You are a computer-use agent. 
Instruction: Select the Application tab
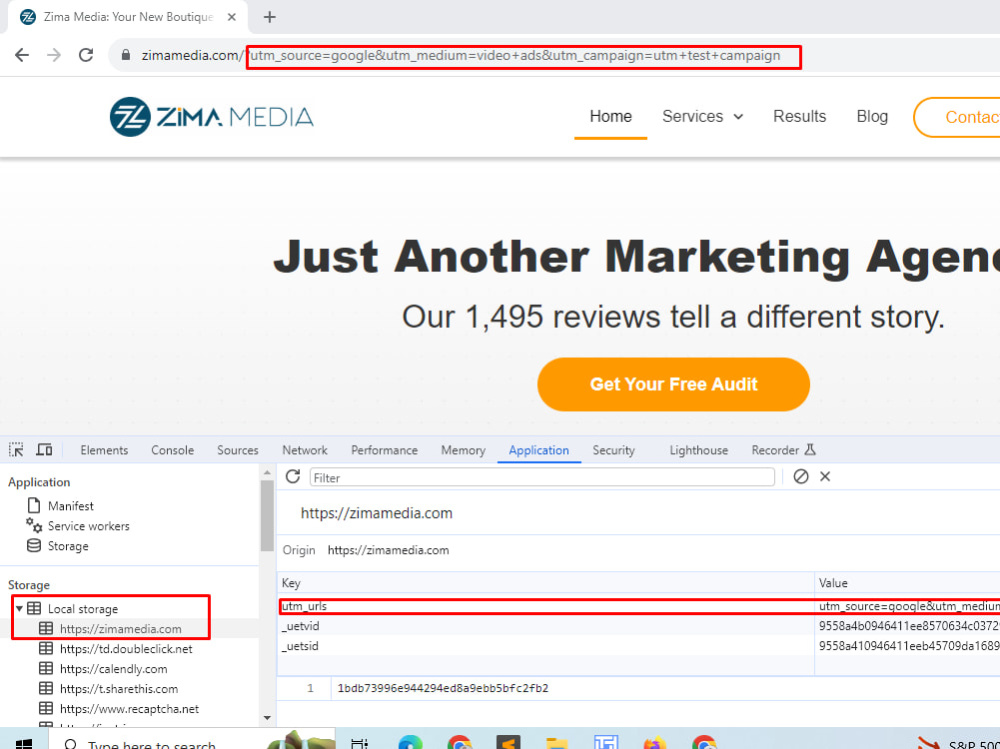(x=538, y=450)
